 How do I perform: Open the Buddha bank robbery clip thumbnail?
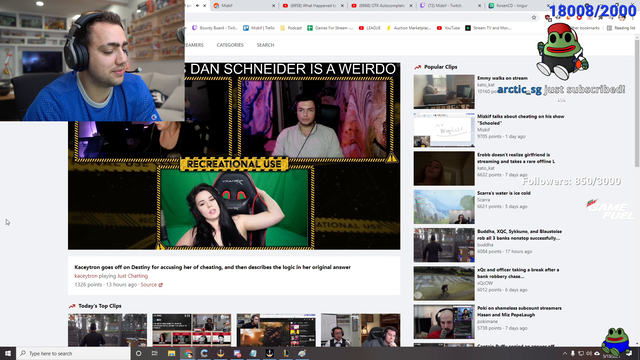444,245
